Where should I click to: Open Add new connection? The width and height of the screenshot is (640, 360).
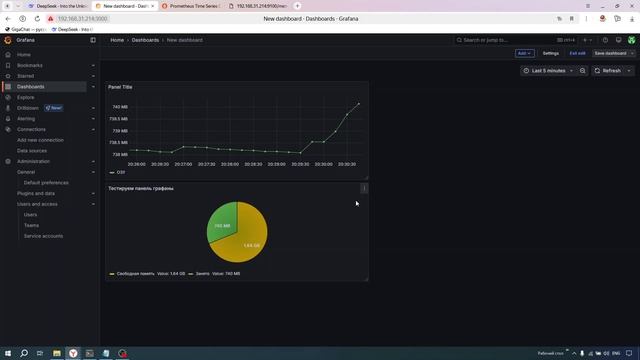[40, 140]
